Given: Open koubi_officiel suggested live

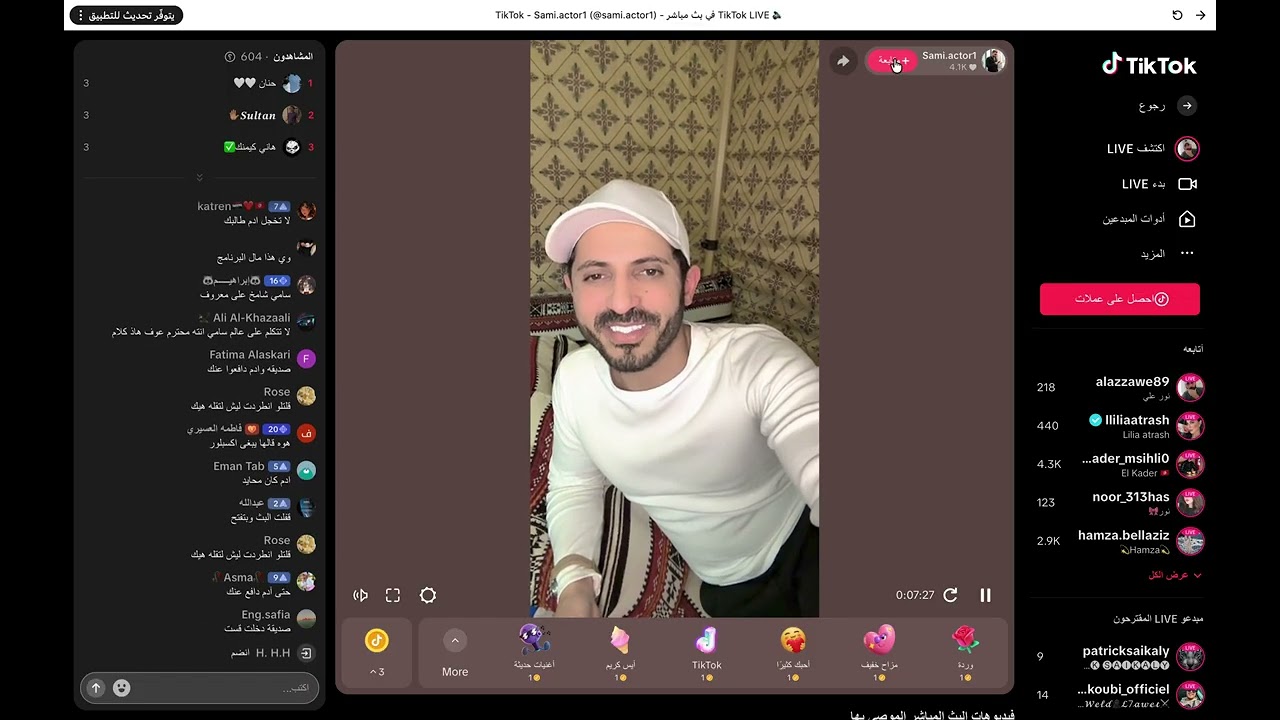Looking at the screenshot, I should point(1120,695).
